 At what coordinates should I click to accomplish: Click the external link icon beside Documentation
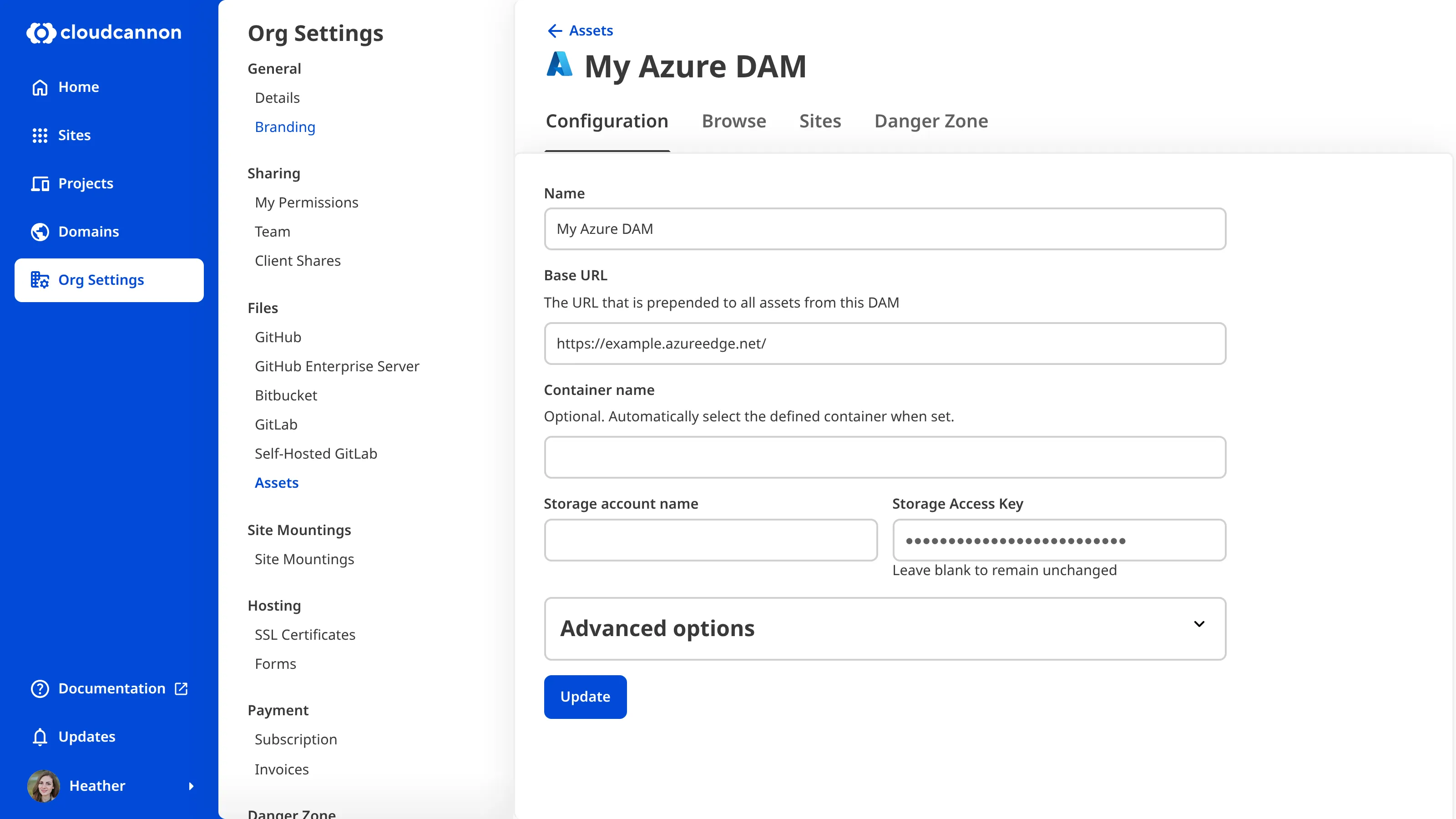pyautogui.click(x=181, y=688)
